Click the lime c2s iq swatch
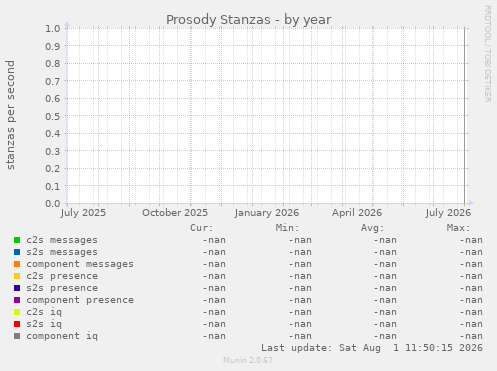The height and width of the screenshot is (371, 497). point(17,312)
